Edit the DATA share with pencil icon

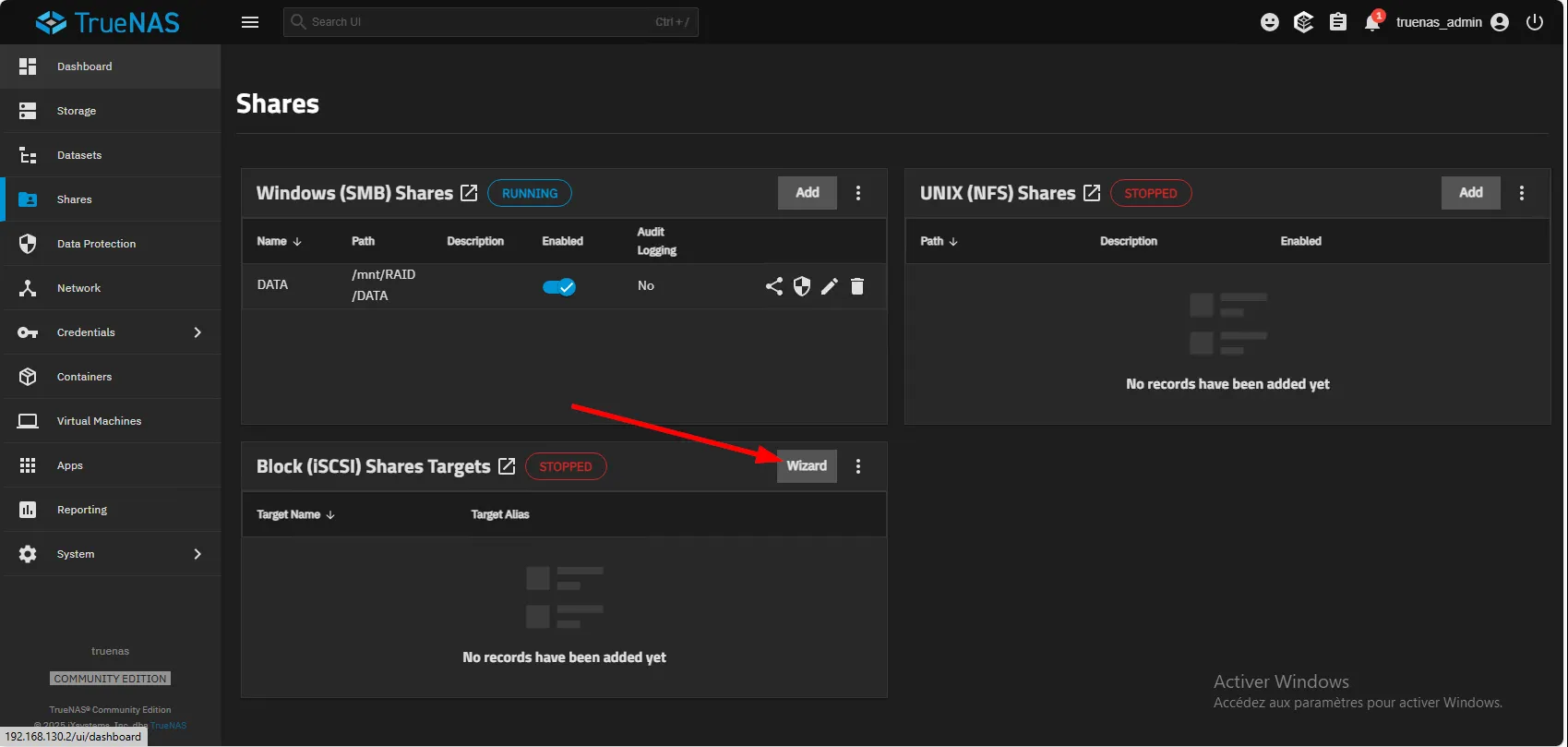[830, 286]
